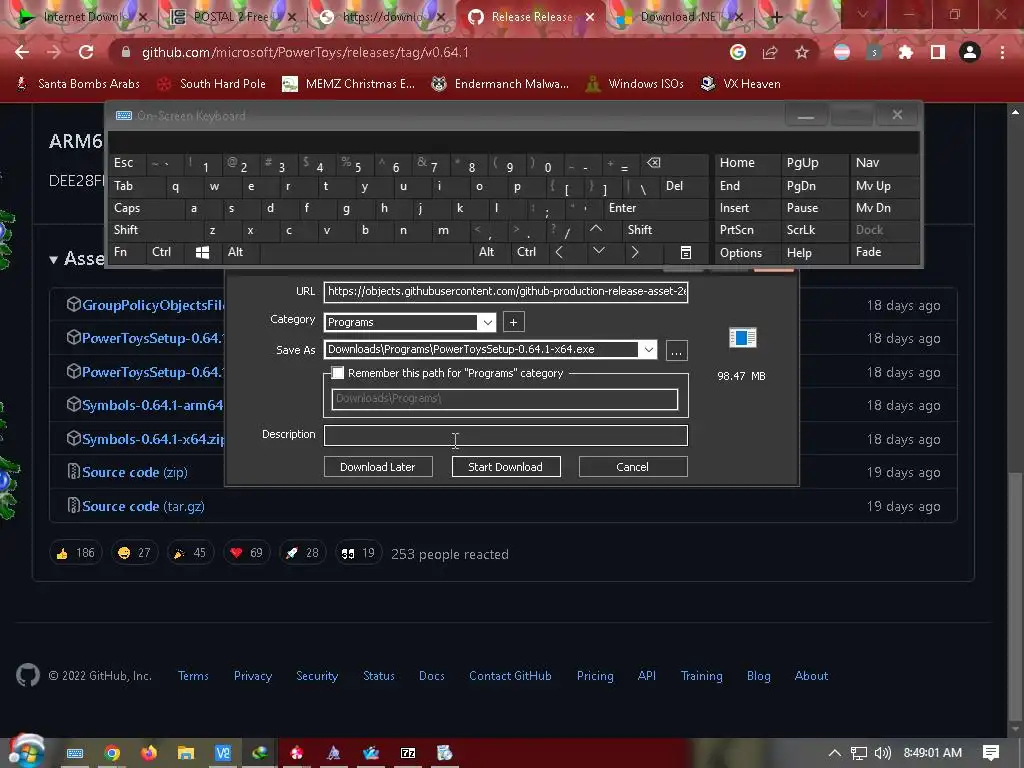Share this page via the share icon

coord(770,52)
